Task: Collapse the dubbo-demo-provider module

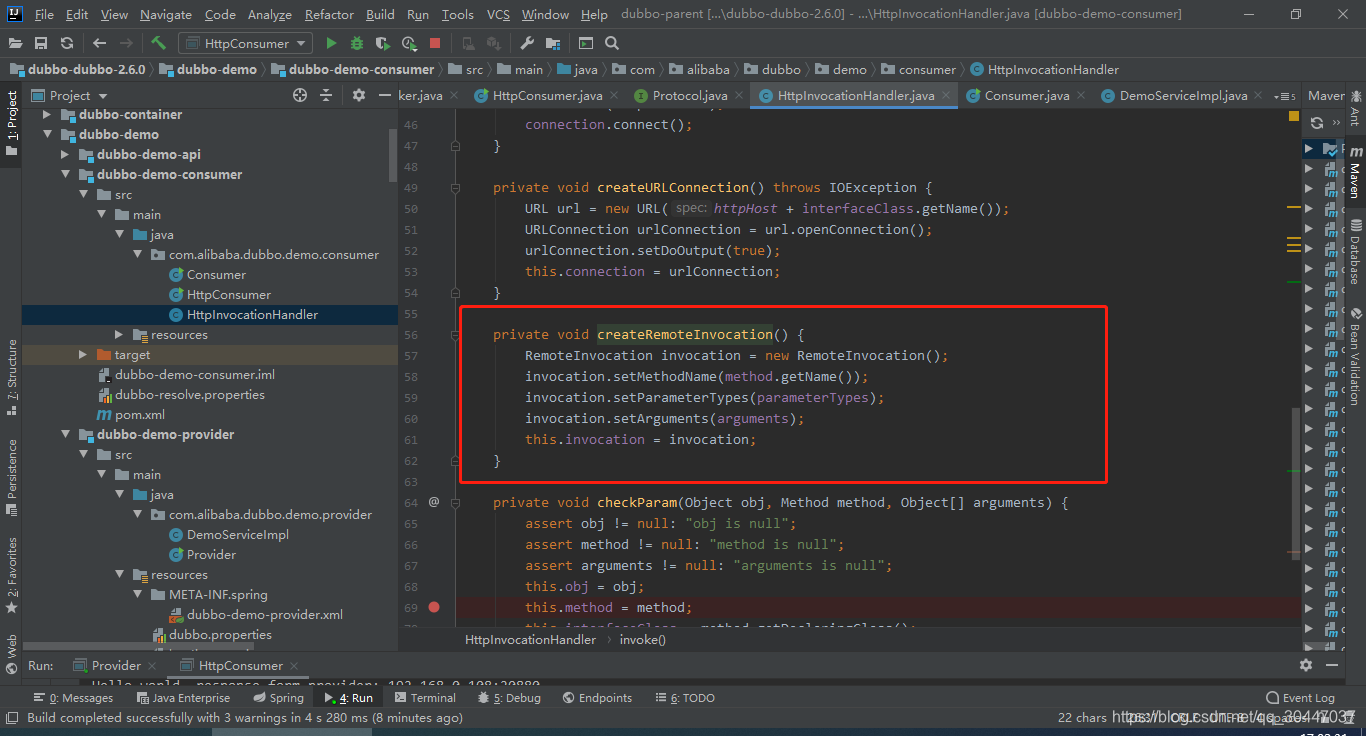Action: [65, 434]
